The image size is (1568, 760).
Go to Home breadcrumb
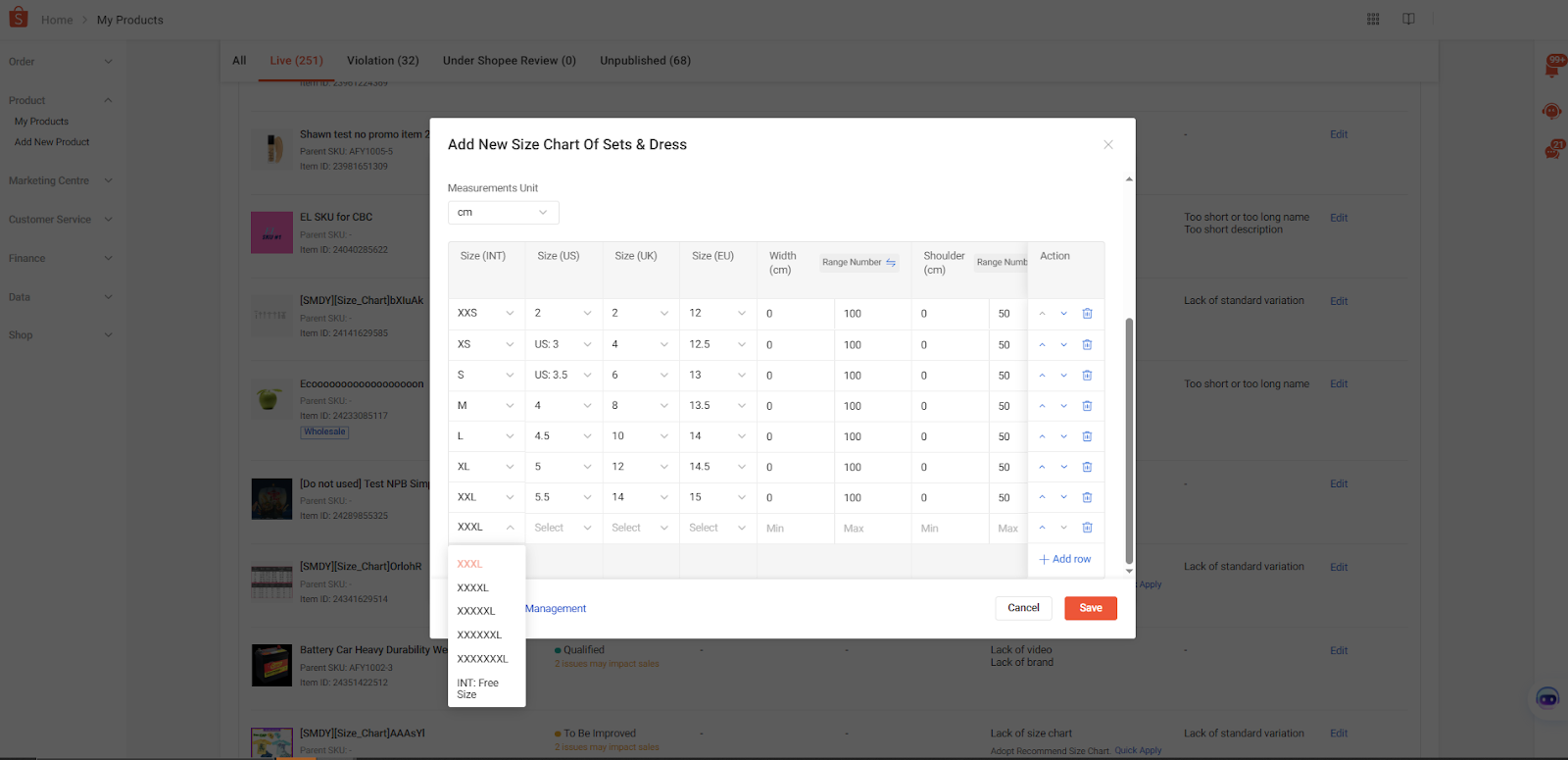click(x=57, y=20)
